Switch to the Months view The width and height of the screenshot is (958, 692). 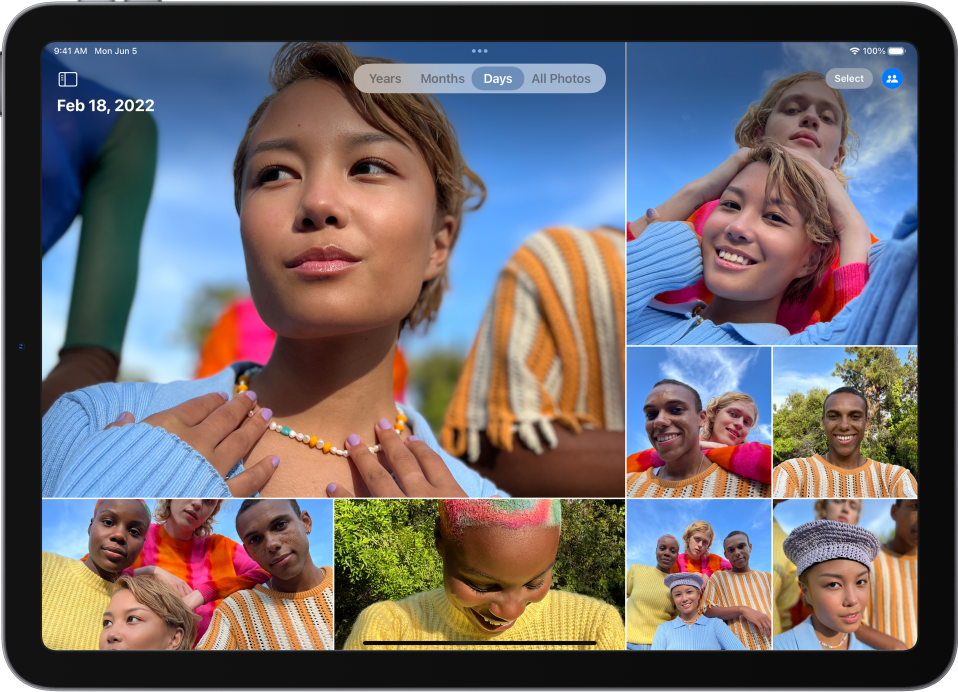pyautogui.click(x=442, y=78)
